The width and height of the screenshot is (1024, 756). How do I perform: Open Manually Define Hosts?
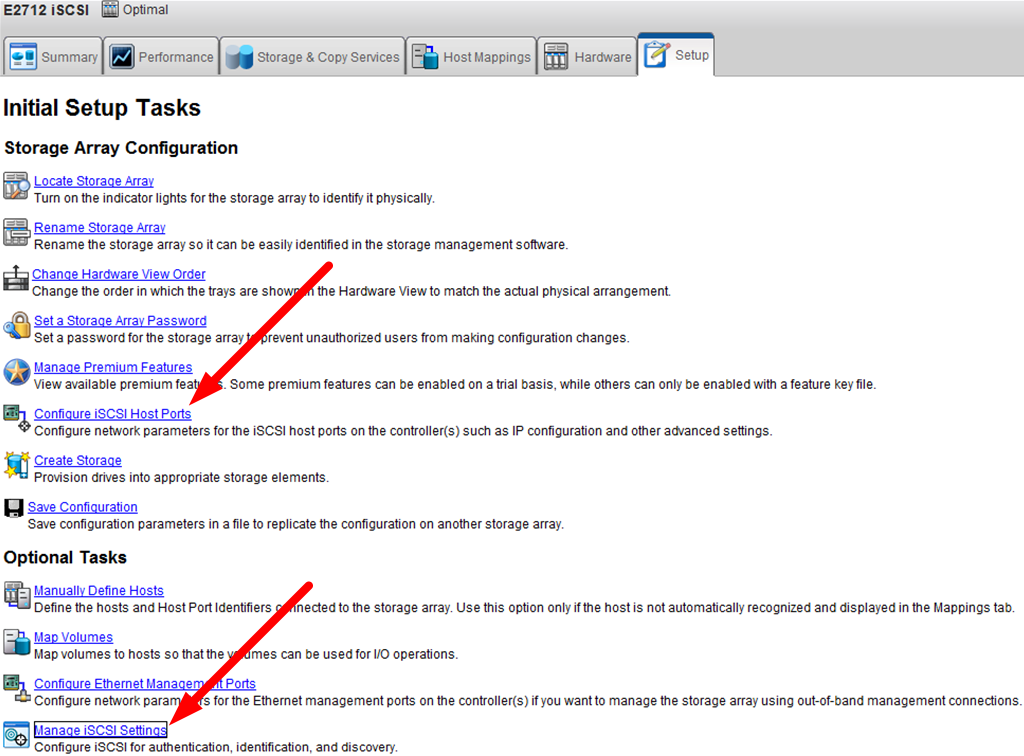(98, 590)
